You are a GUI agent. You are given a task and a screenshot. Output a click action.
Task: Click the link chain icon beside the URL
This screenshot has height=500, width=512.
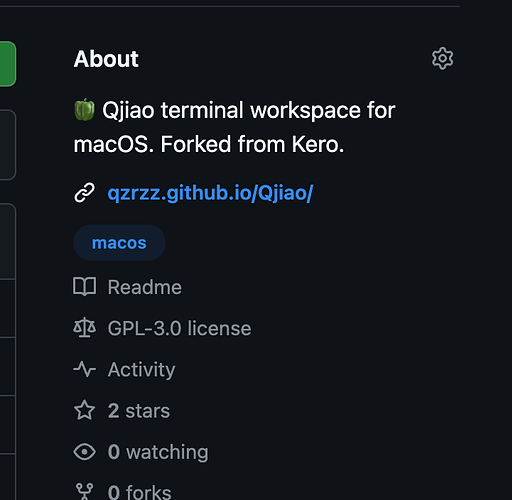(84, 193)
